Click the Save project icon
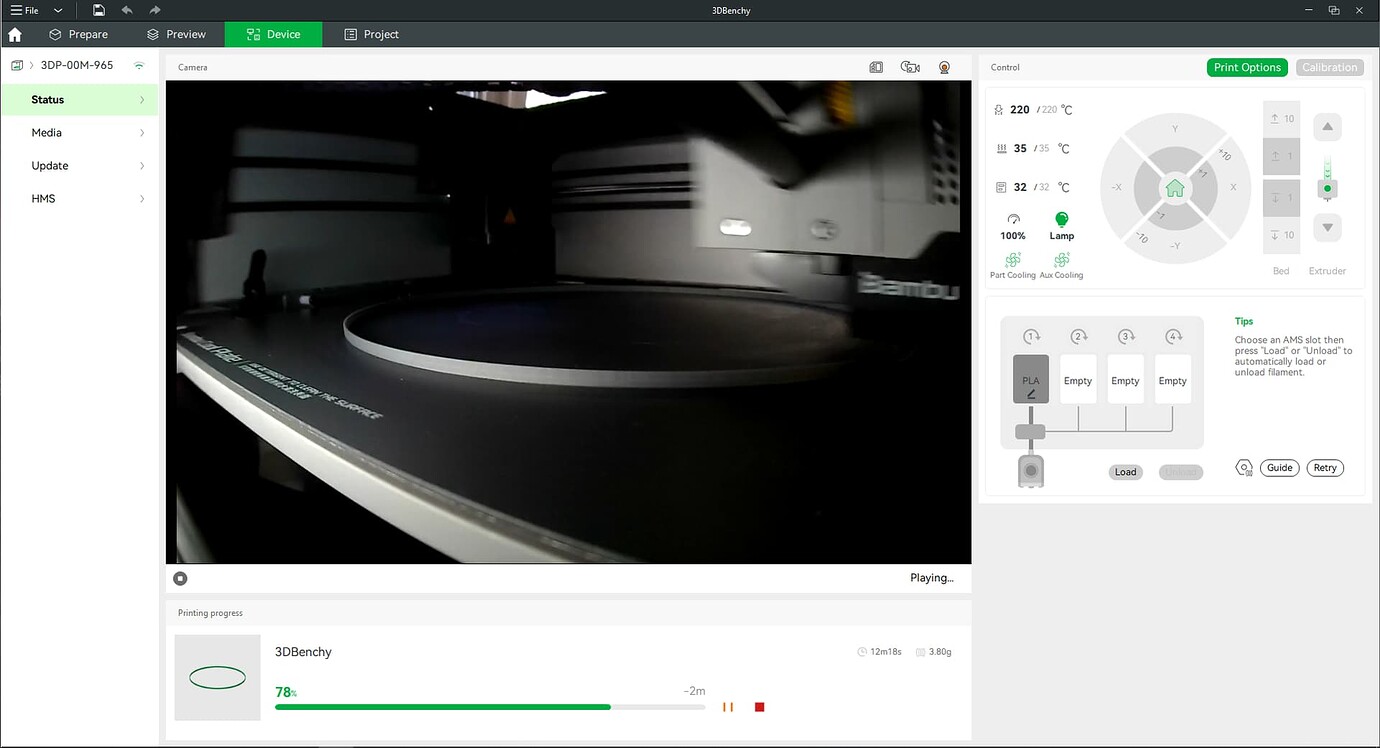 98,10
